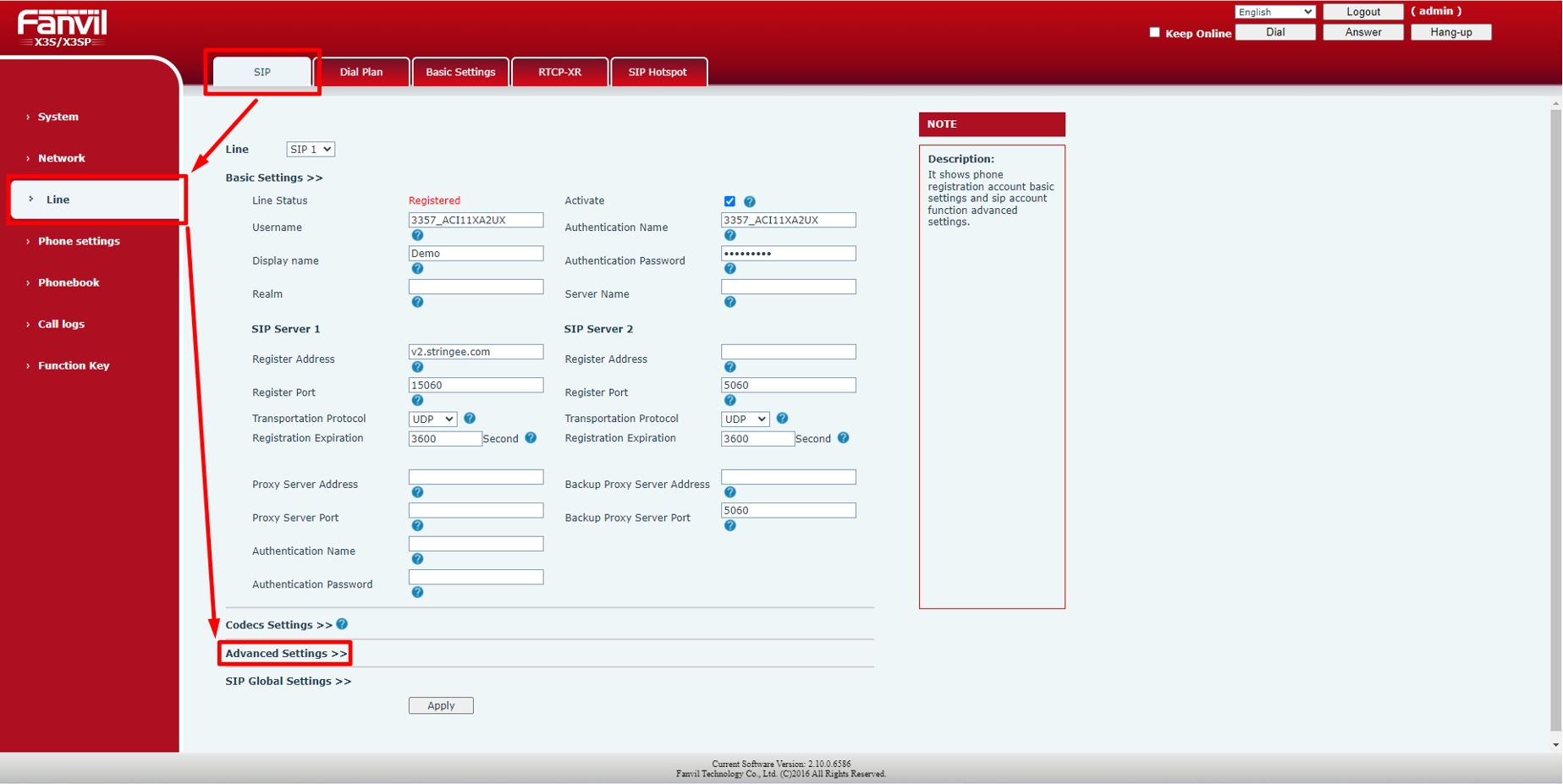
Task: Click help icon below Realm field
Action: point(417,302)
